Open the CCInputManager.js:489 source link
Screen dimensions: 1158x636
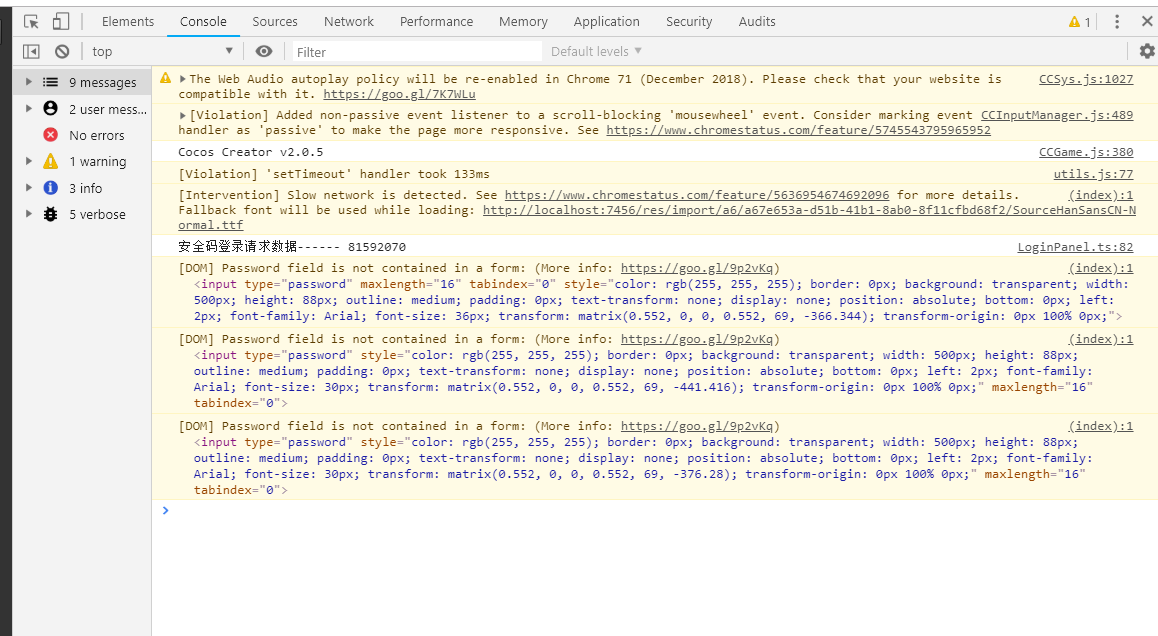tap(1057, 115)
